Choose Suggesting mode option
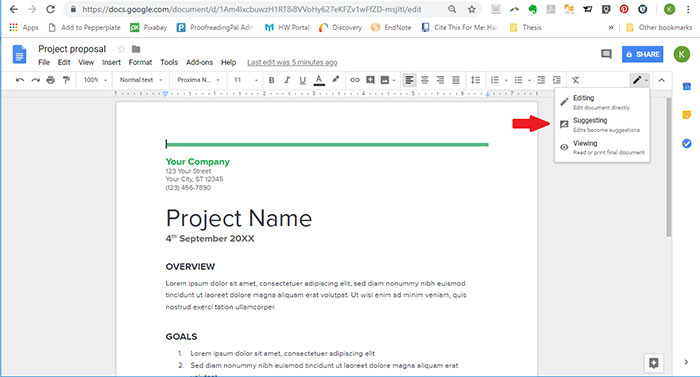The width and height of the screenshot is (700, 377). click(602, 125)
